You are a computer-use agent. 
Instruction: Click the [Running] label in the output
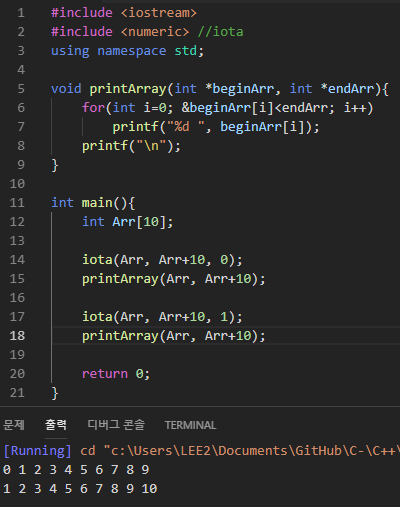[37, 451]
